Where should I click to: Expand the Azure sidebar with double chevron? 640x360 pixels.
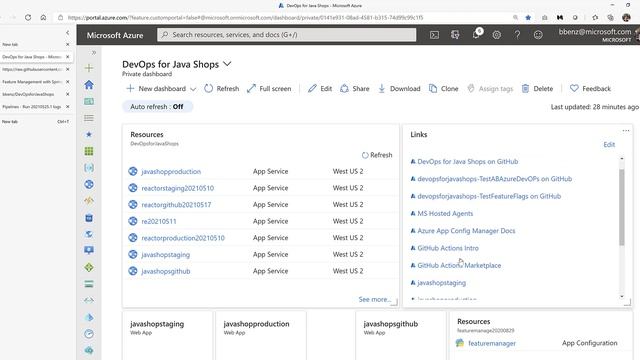[x=93, y=52]
